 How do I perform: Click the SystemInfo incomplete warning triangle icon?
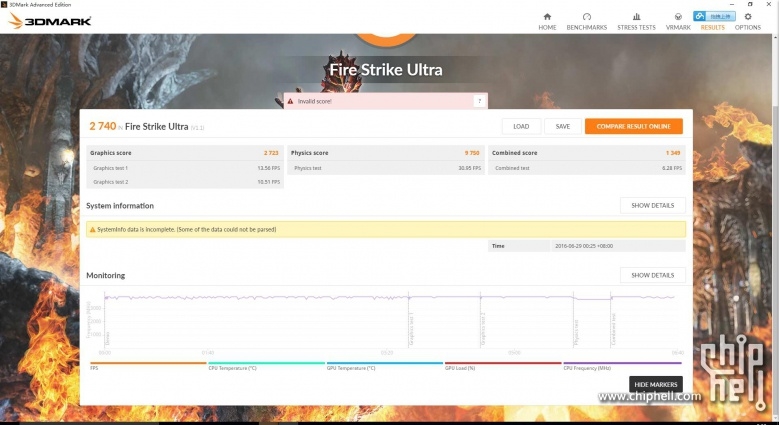click(92, 230)
